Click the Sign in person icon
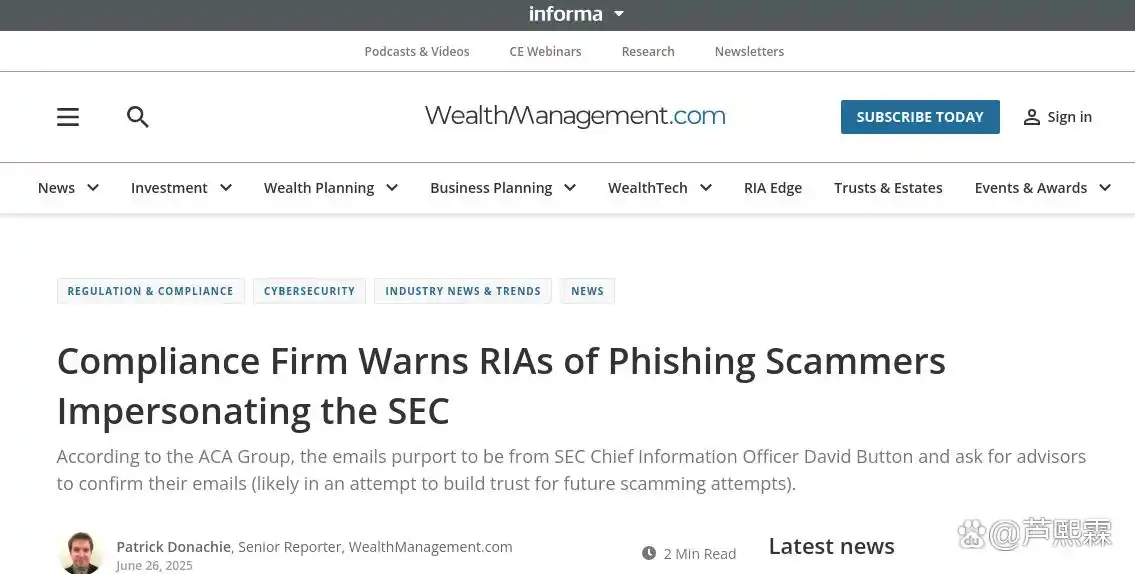1135x574 pixels. (1031, 117)
